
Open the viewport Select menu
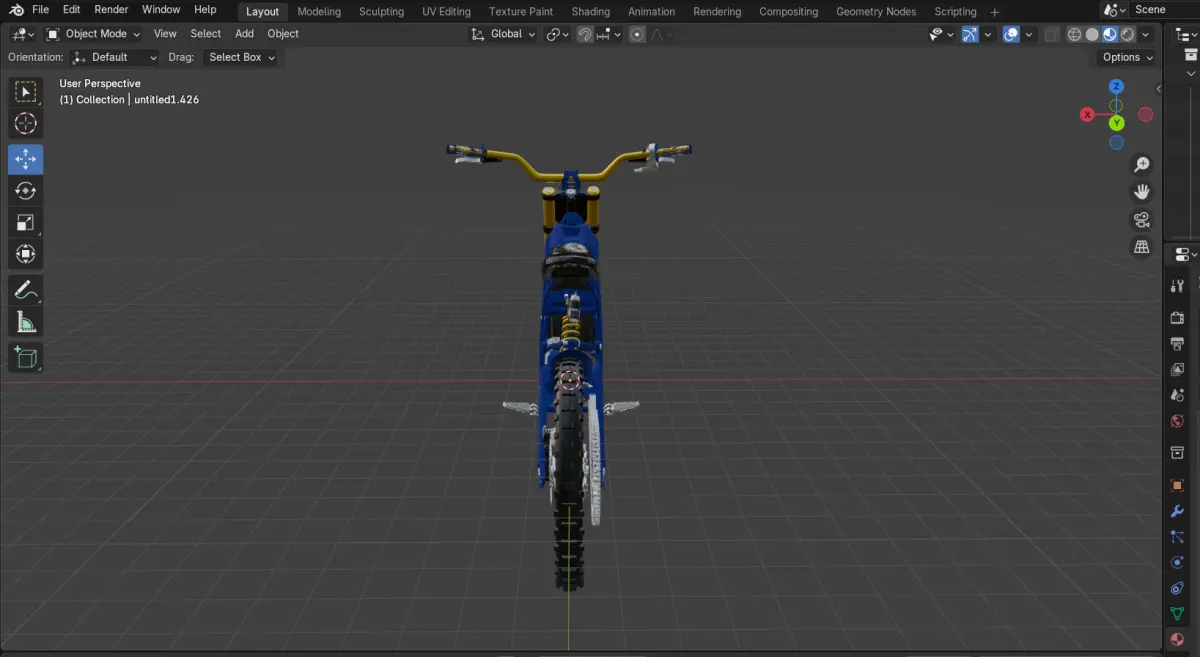[x=206, y=34]
